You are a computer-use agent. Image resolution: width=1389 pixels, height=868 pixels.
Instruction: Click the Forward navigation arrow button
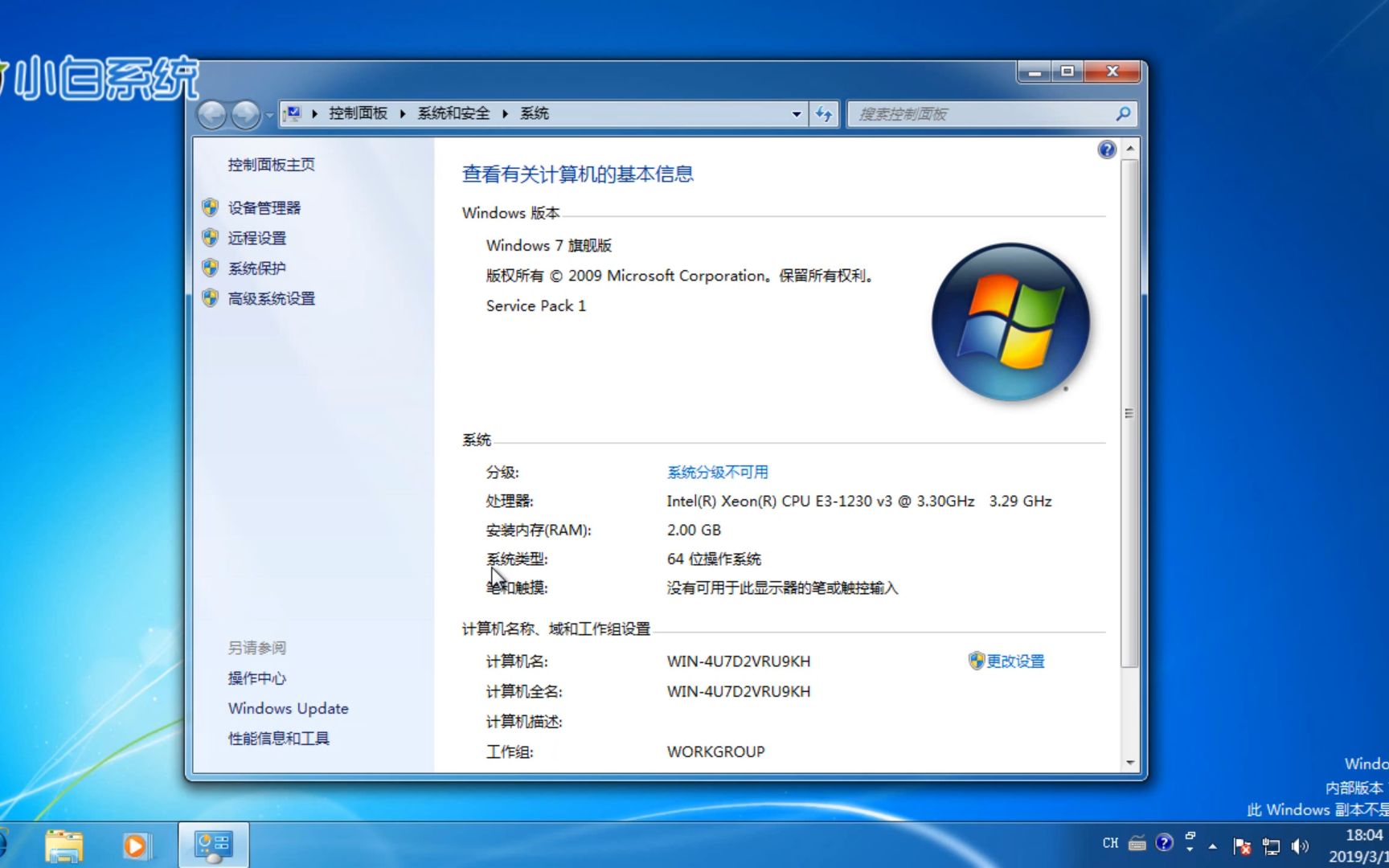(246, 115)
